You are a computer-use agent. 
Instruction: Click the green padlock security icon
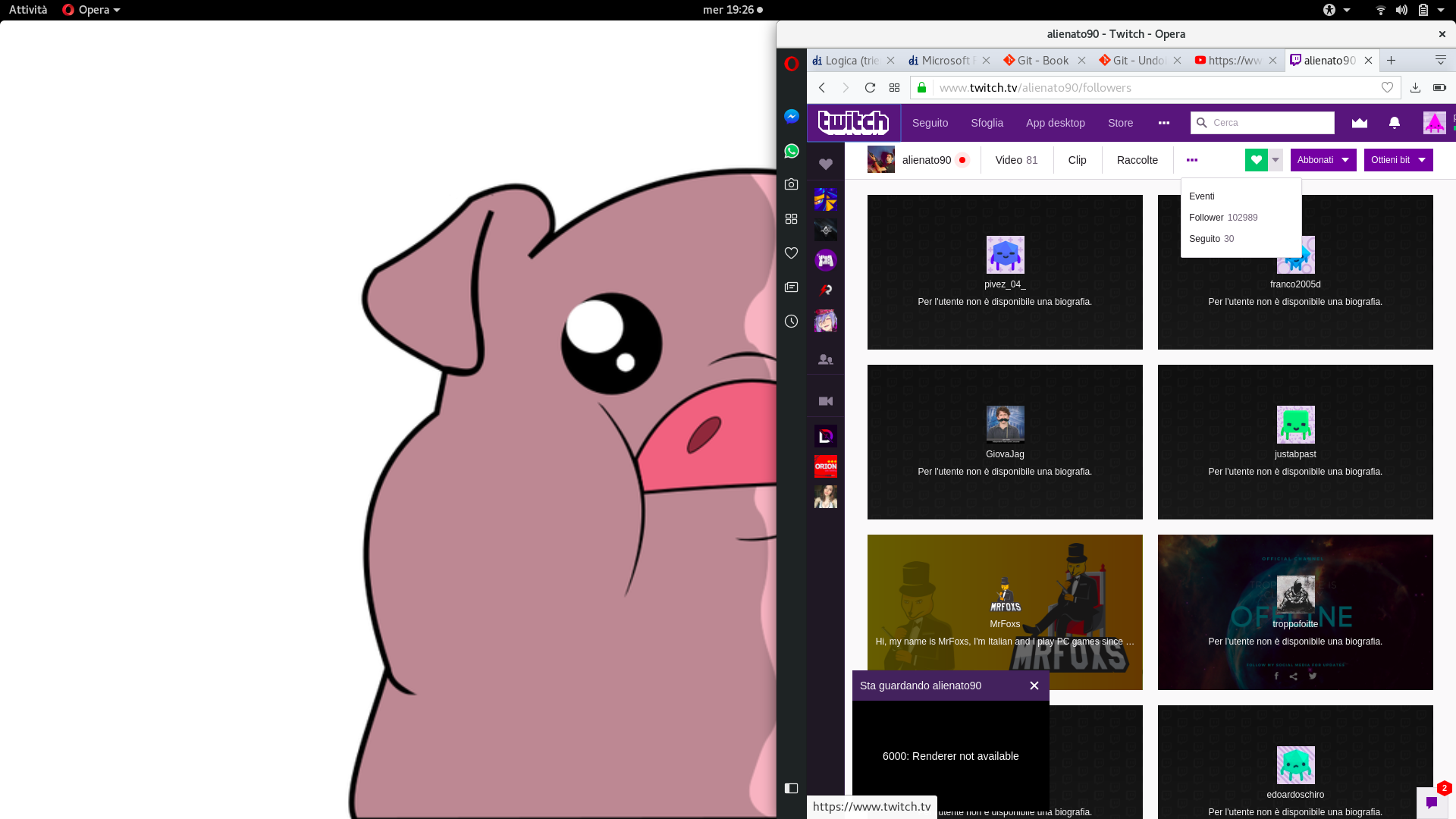click(921, 88)
